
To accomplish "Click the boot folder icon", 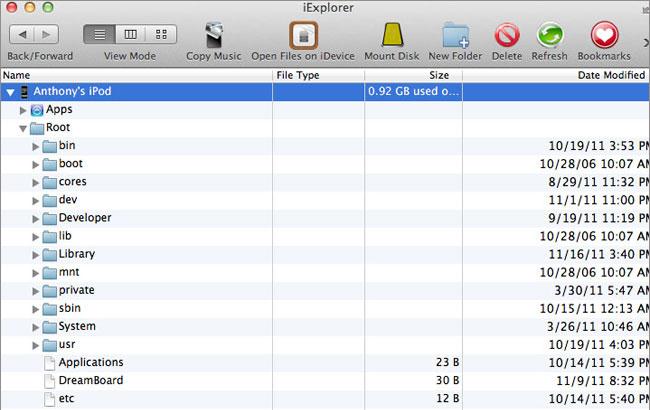I will coord(50,164).
